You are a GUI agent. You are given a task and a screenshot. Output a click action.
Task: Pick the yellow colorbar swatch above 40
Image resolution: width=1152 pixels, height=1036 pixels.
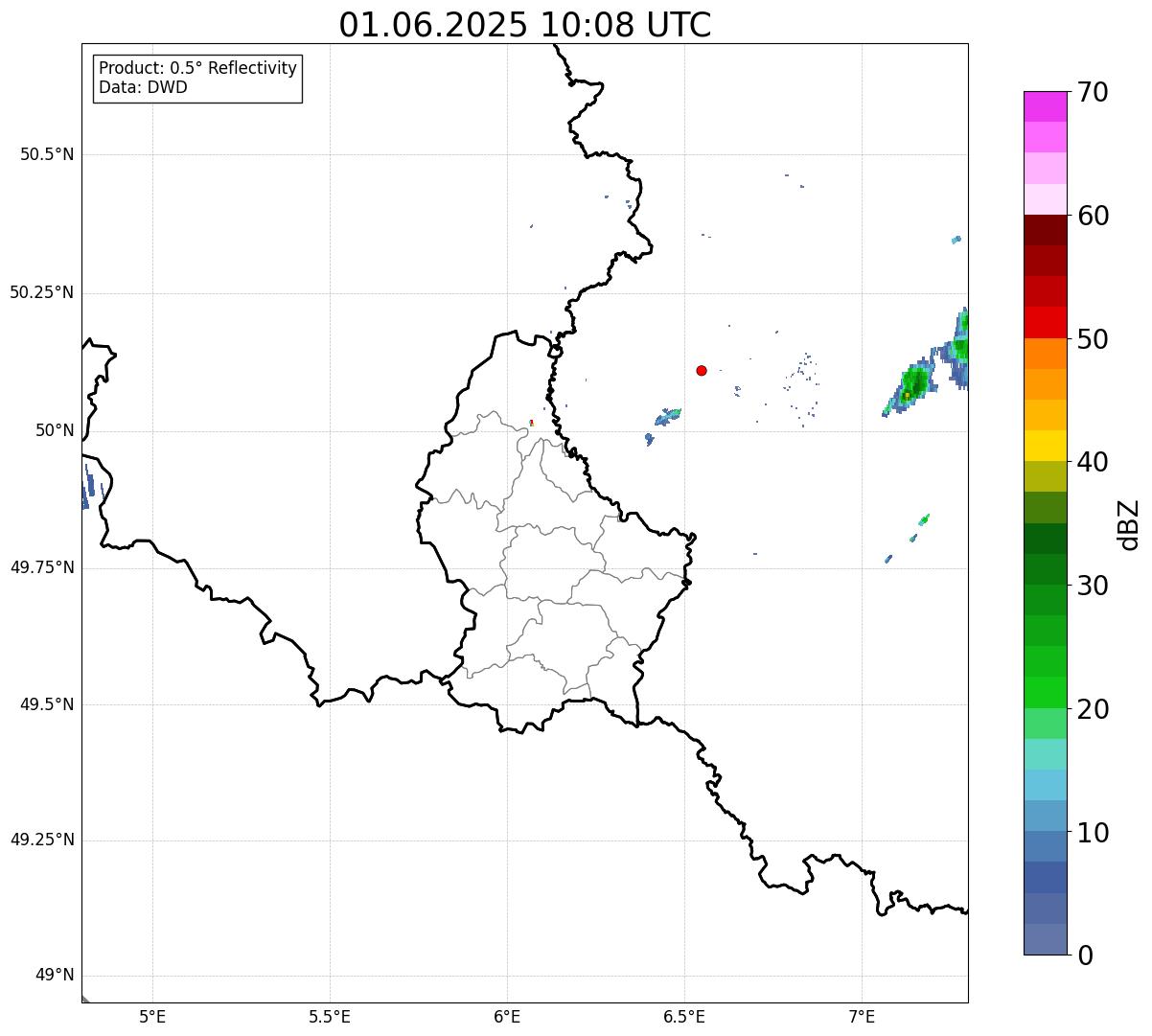1045,446
